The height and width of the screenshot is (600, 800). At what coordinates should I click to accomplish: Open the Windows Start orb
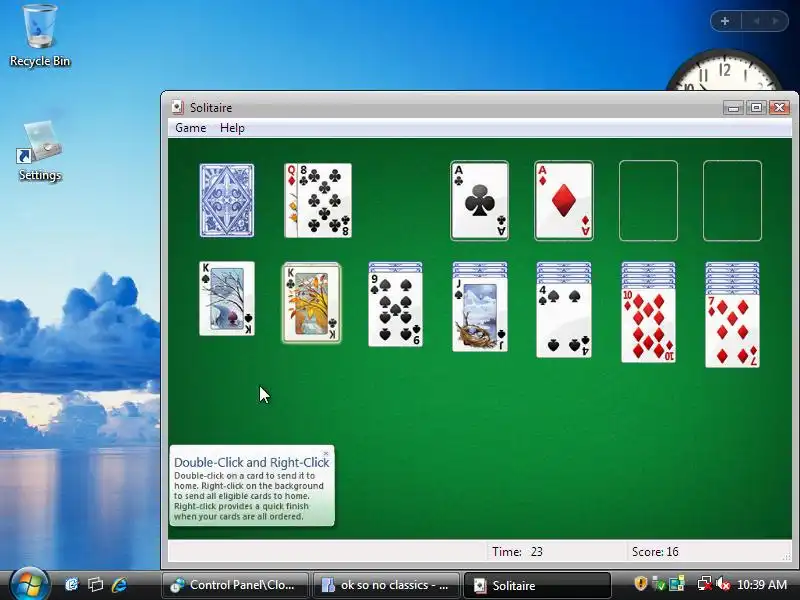29,584
